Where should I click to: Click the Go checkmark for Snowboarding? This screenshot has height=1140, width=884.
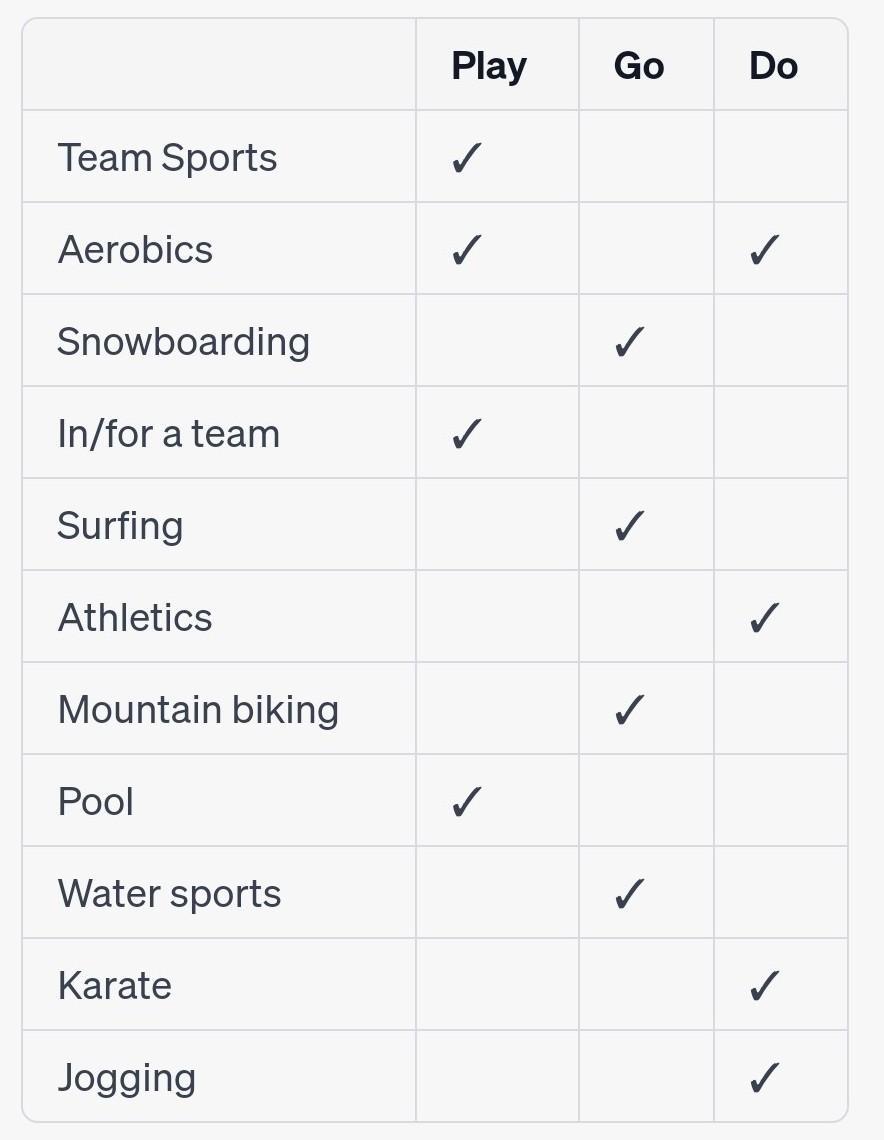tap(629, 342)
